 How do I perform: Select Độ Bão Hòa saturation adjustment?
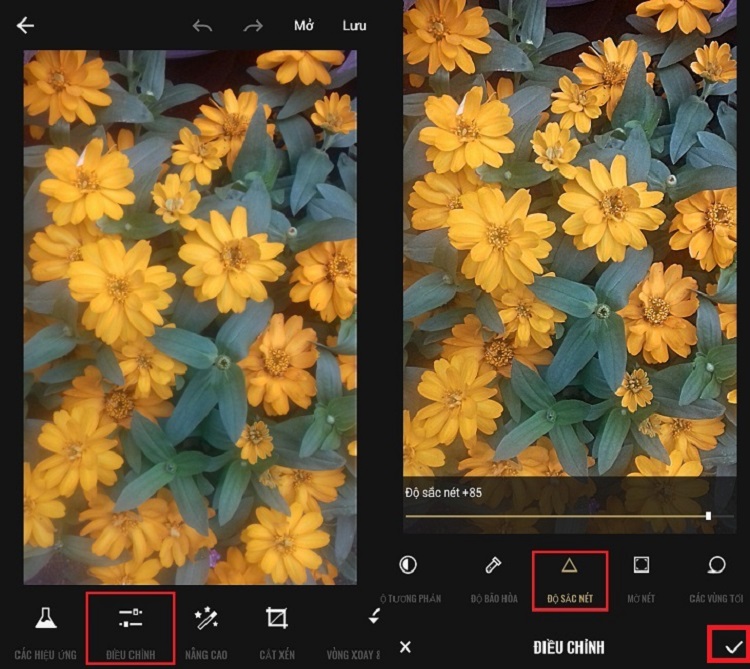click(492, 577)
